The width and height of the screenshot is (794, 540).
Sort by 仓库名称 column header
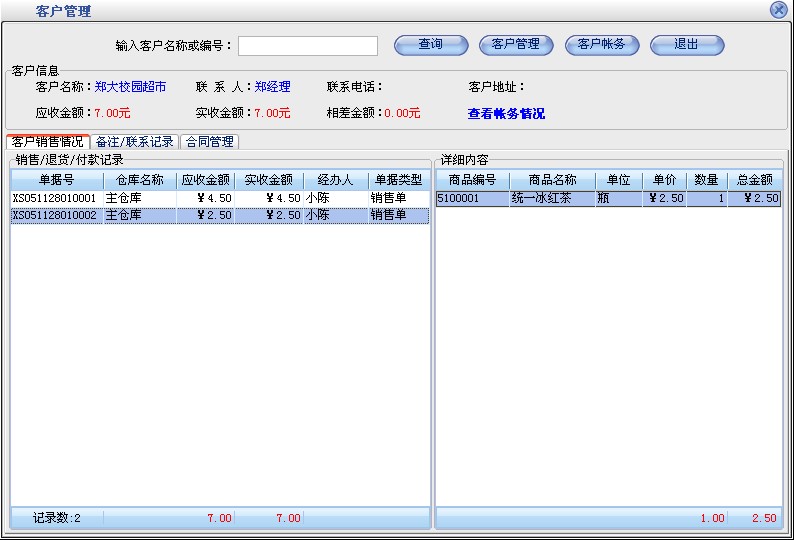(140, 180)
